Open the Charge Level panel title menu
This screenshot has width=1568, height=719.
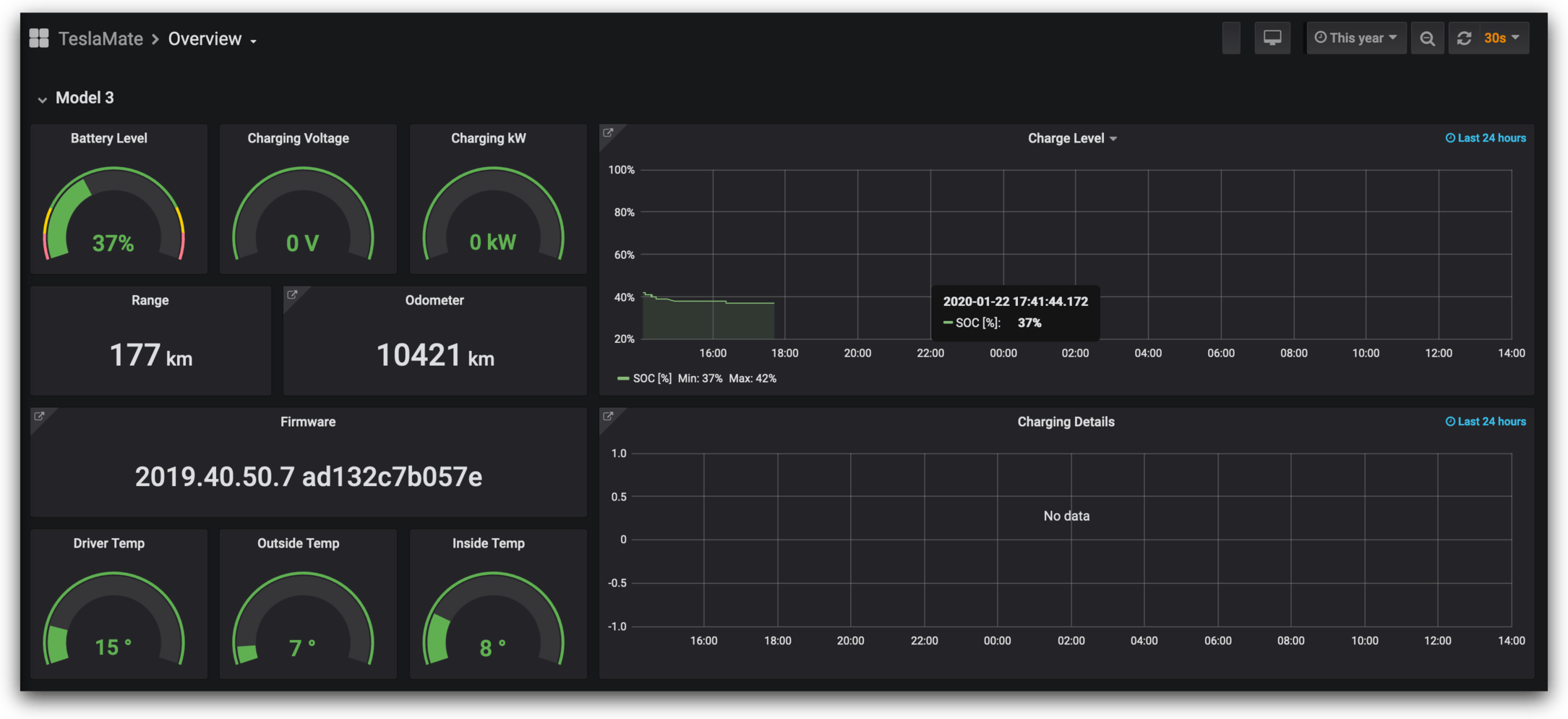point(1071,138)
